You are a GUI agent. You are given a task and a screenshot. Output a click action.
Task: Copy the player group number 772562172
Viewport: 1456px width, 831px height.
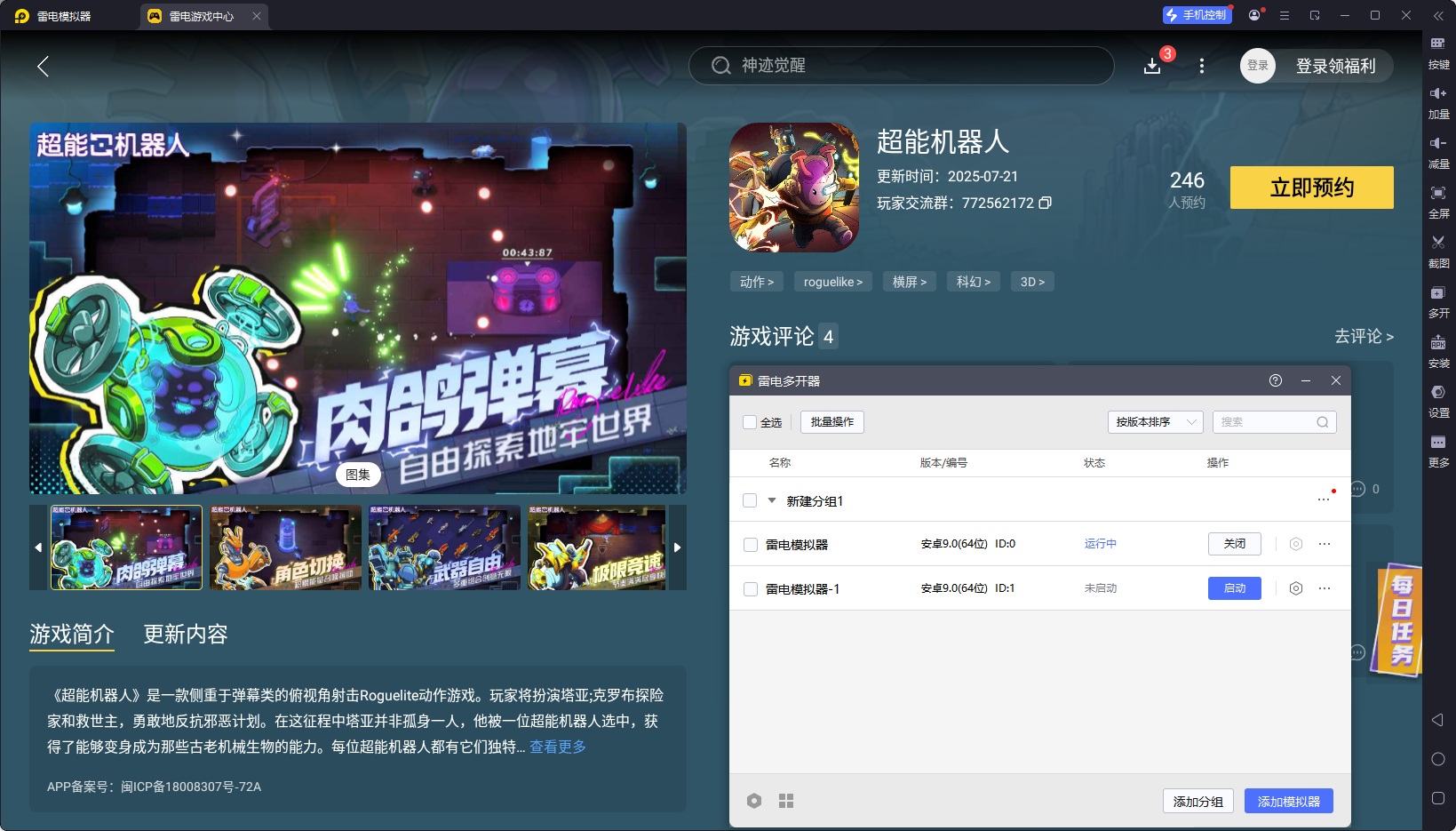[x=1046, y=203]
